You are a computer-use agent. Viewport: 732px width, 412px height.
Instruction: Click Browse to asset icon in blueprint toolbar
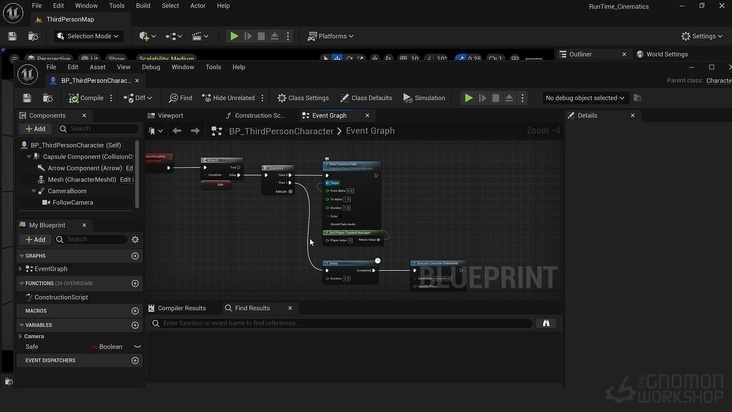(48, 98)
